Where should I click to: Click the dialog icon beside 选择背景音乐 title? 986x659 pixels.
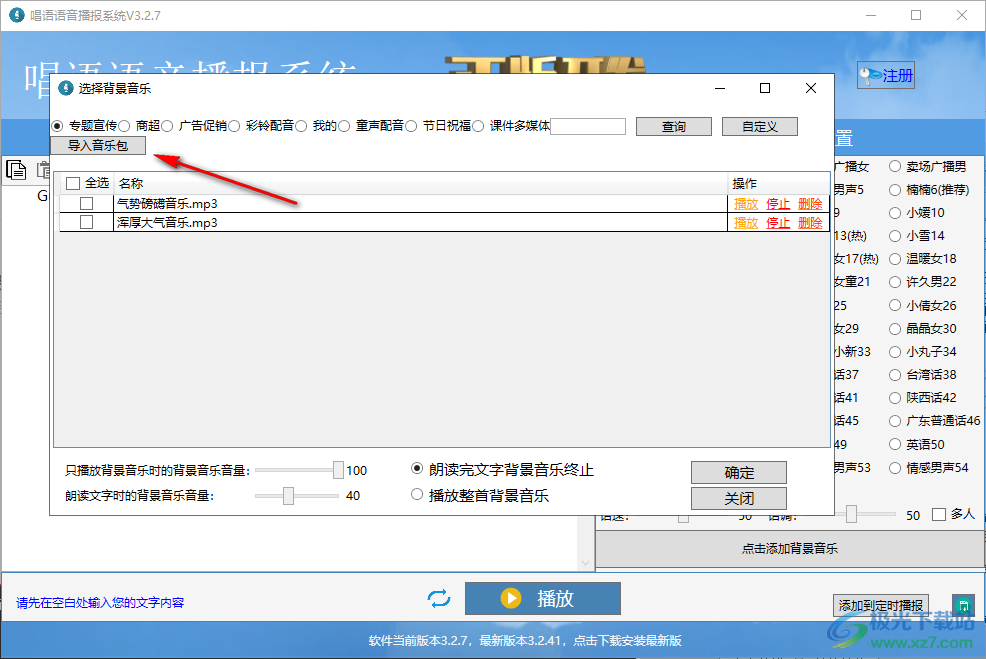click(x=66, y=88)
